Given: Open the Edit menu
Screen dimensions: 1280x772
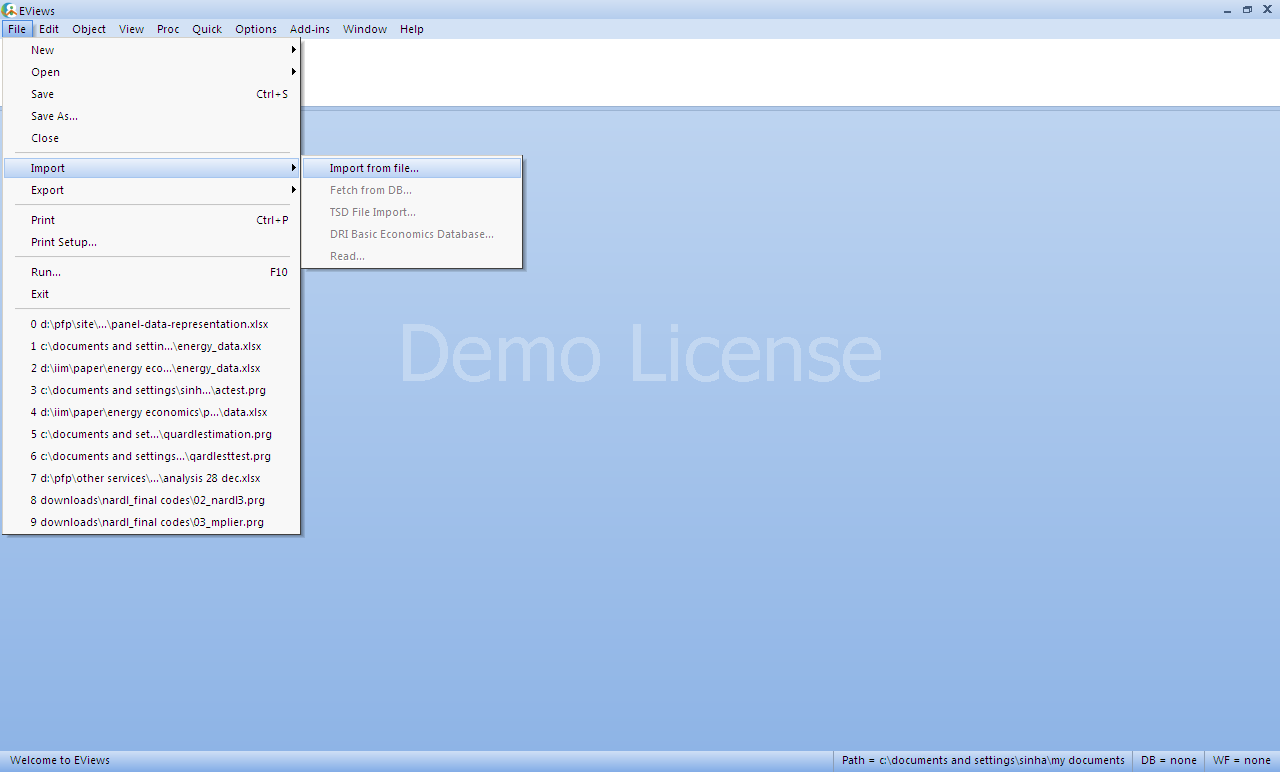Looking at the screenshot, I should point(49,29).
